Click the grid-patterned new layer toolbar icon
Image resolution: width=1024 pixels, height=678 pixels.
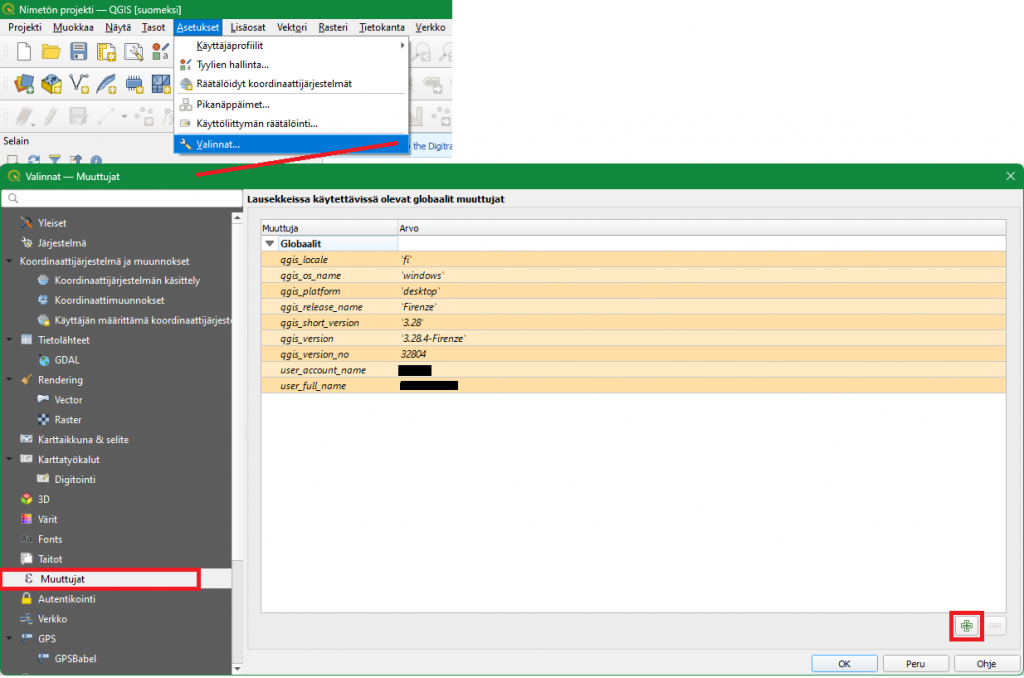tap(161, 84)
